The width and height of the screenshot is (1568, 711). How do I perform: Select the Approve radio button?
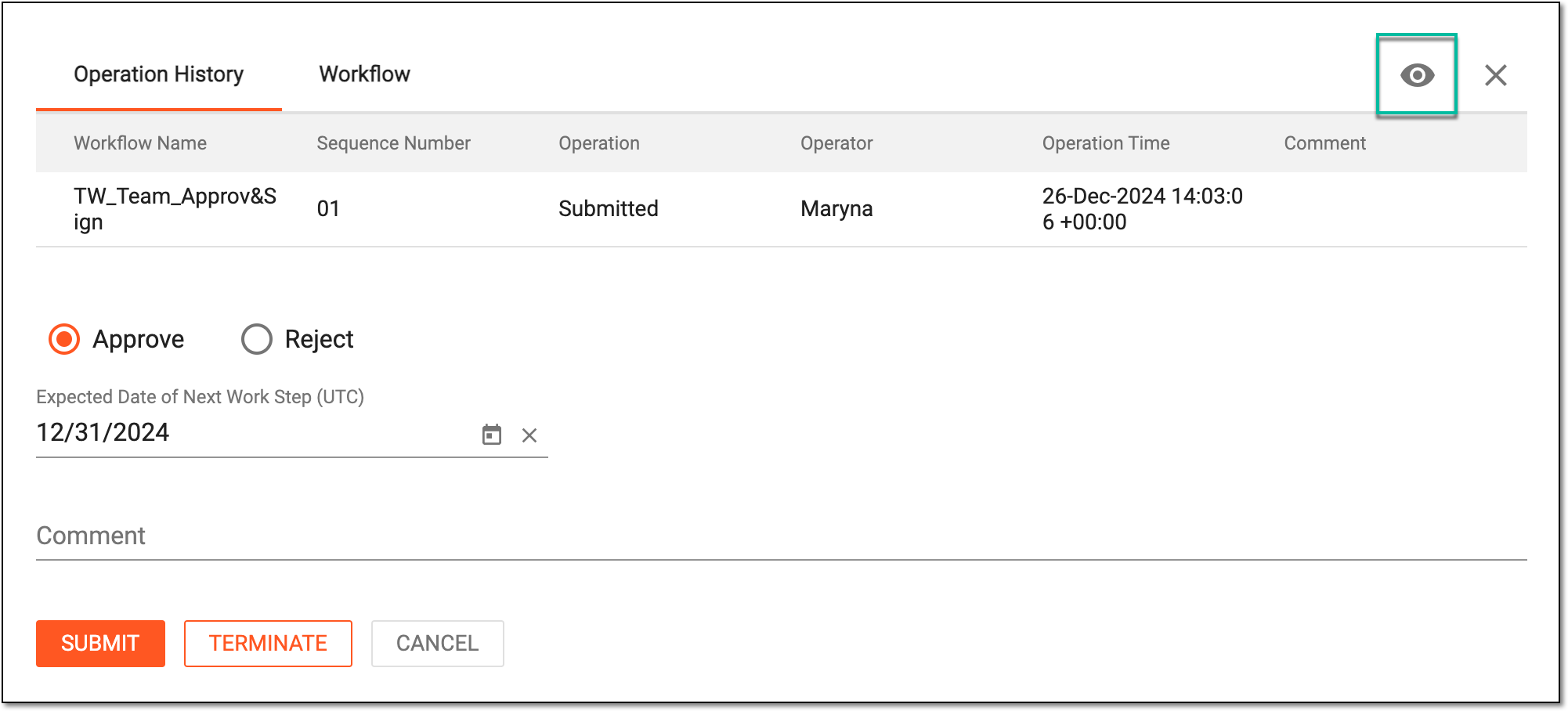[64, 339]
